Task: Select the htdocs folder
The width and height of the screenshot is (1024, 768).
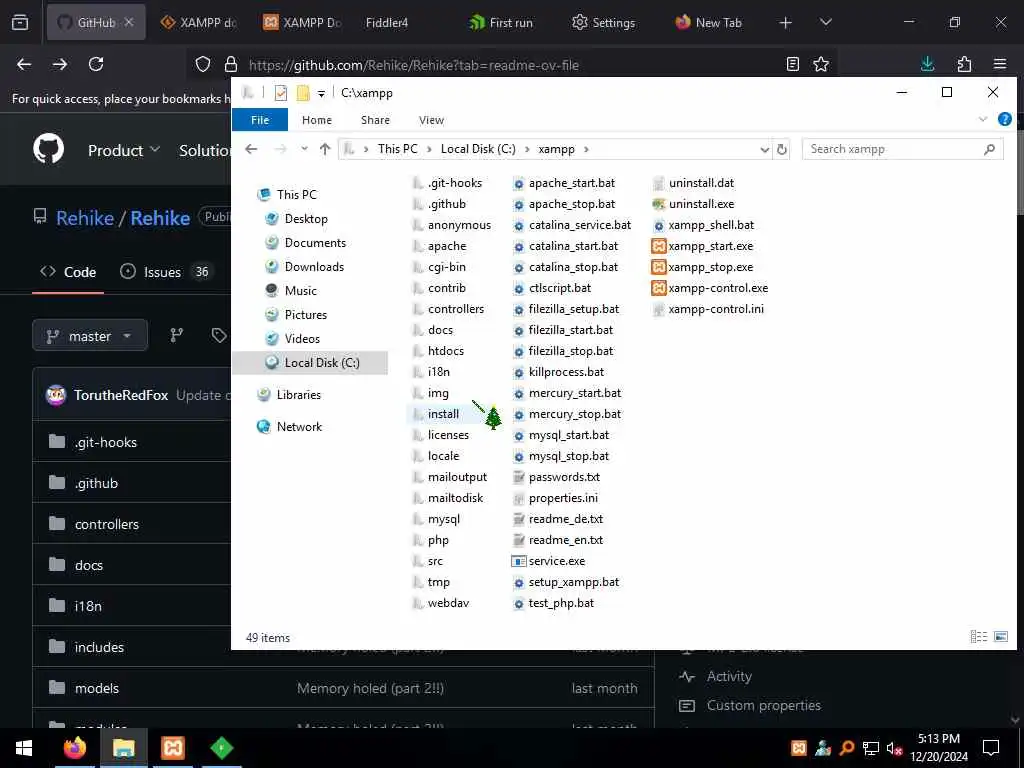Action: [438, 351]
